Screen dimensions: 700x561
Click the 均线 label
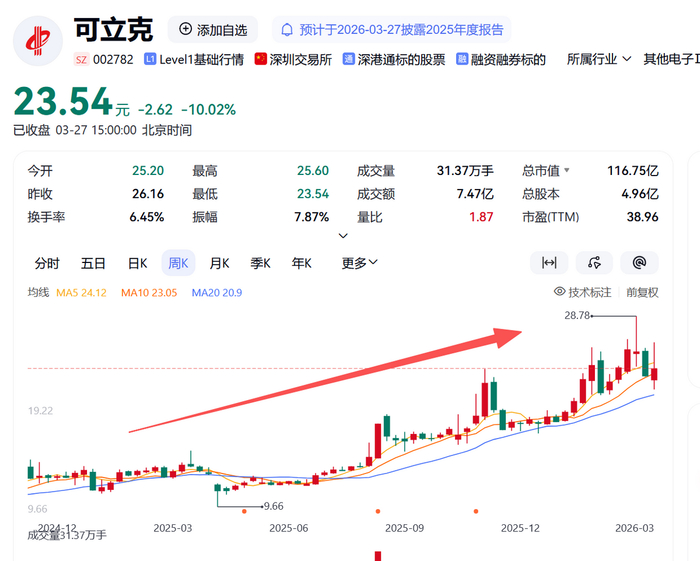click(x=38, y=292)
